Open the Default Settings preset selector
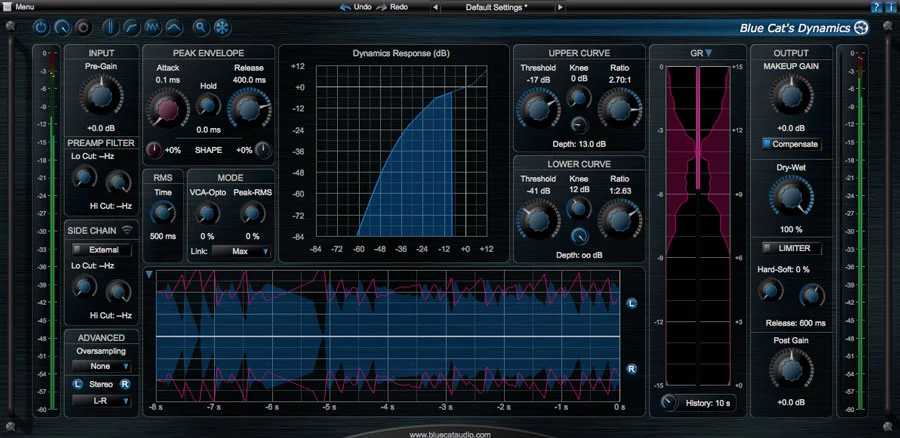This screenshot has width=900, height=438. (x=497, y=7)
